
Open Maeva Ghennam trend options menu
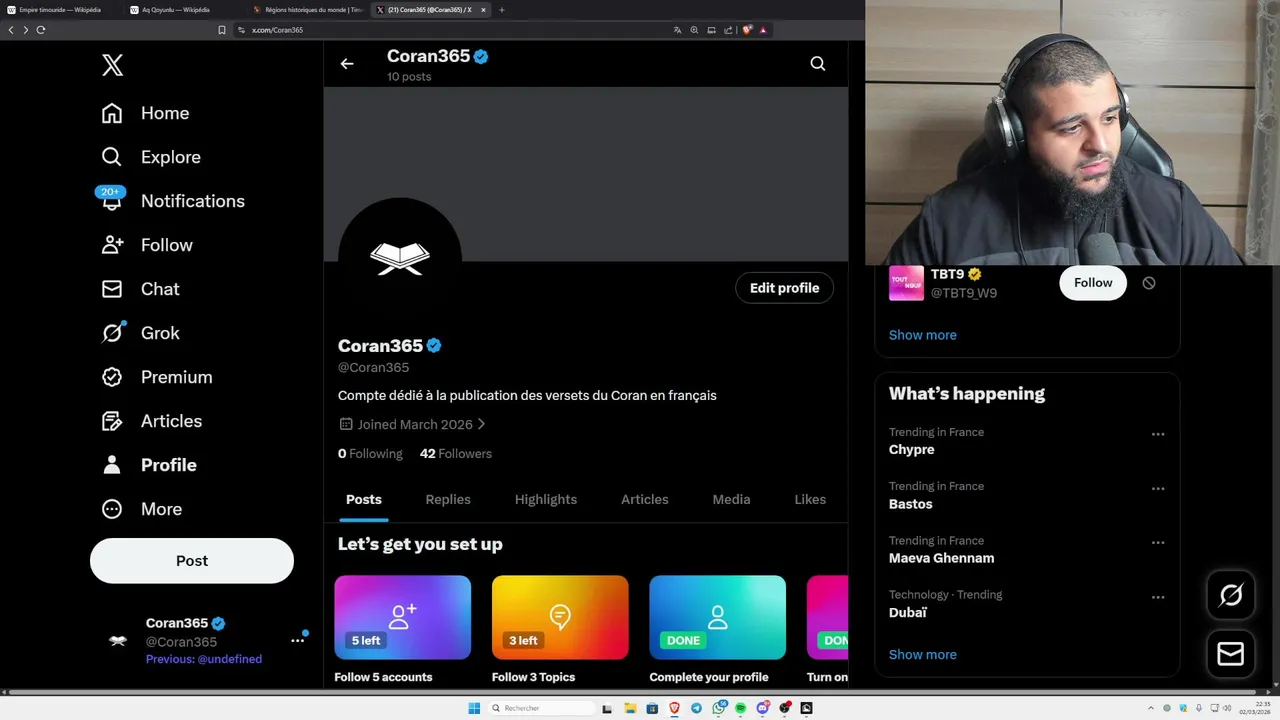[1158, 542]
